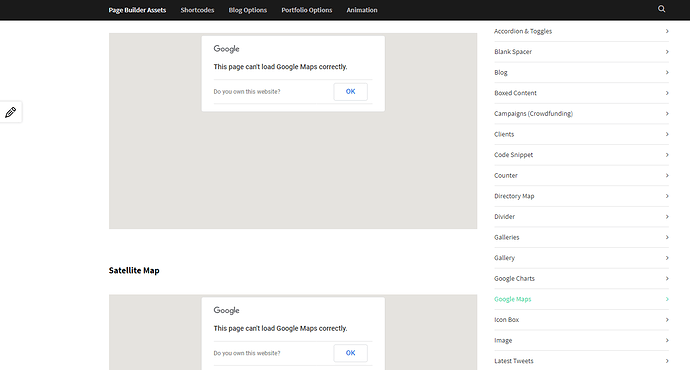Click first map error message text
Viewport: 690px width, 370px height.
[280, 67]
